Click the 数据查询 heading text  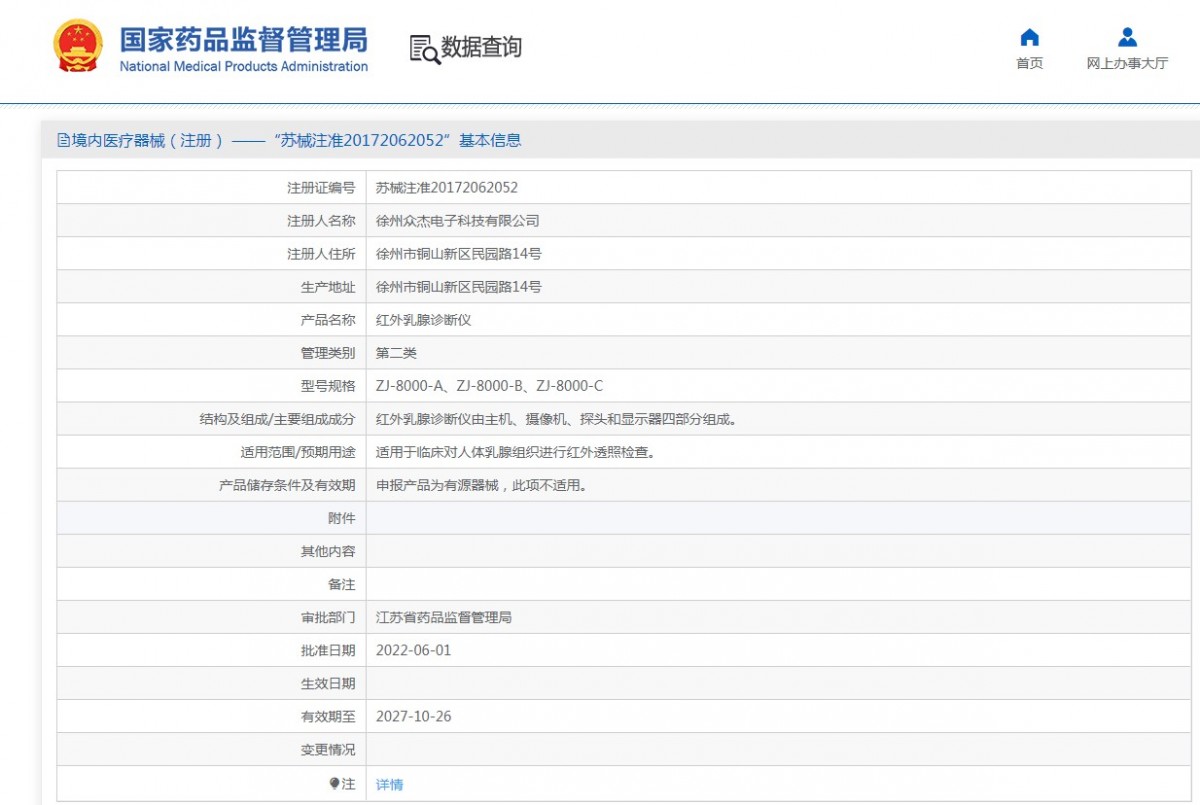coord(481,47)
